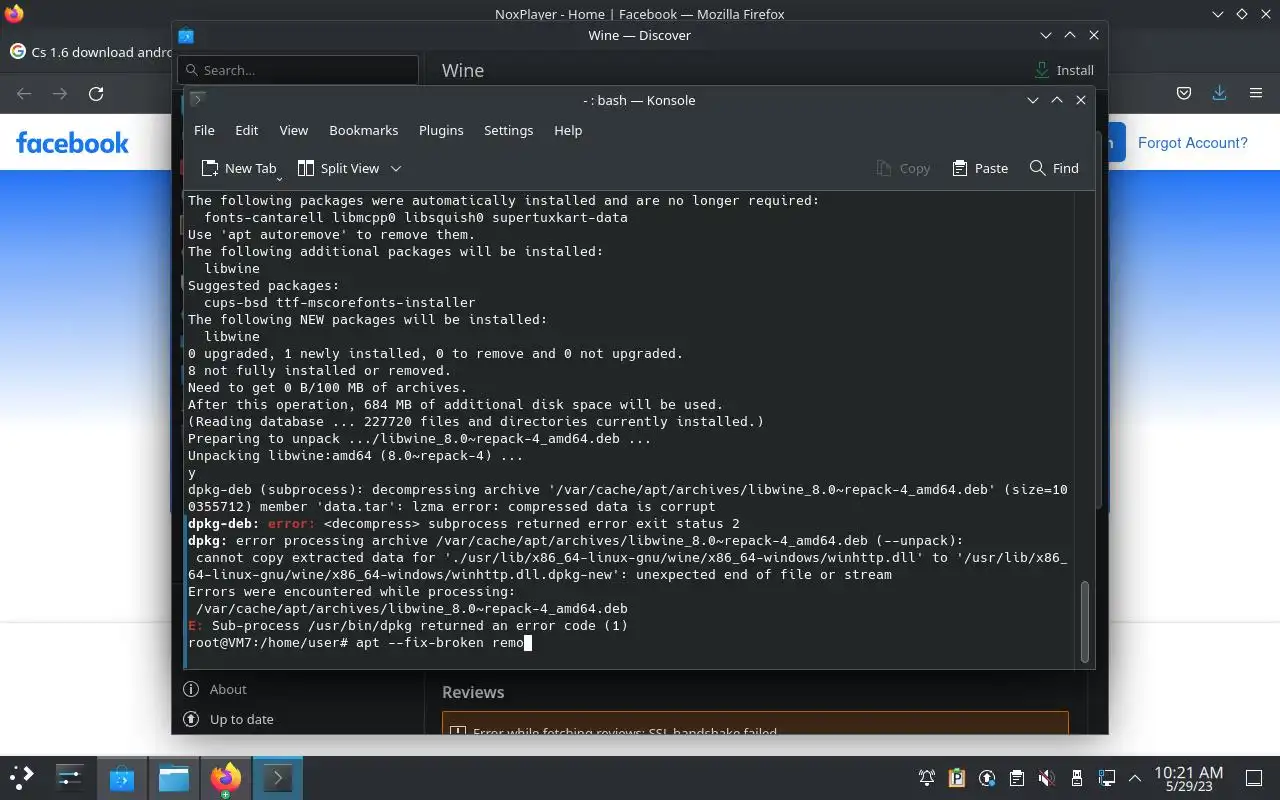Open the Help menu in Konsole
Image resolution: width=1280 pixels, height=800 pixels.
pyautogui.click(x=568, y=130)
